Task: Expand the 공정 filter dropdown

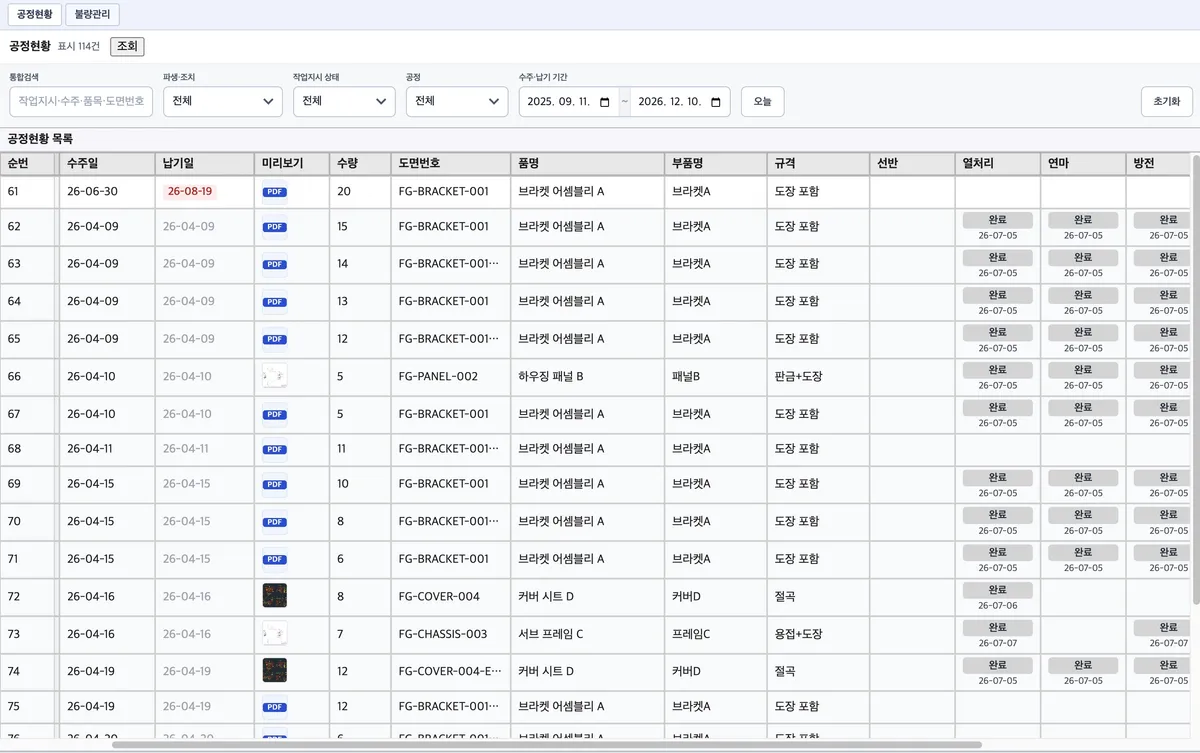Action: point(457,101)
